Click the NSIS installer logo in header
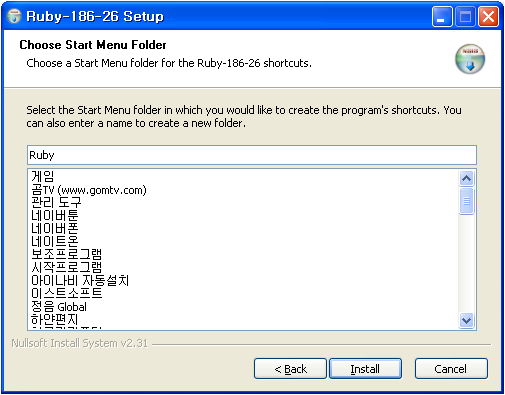The image size is (505, 395). point(470,59)
